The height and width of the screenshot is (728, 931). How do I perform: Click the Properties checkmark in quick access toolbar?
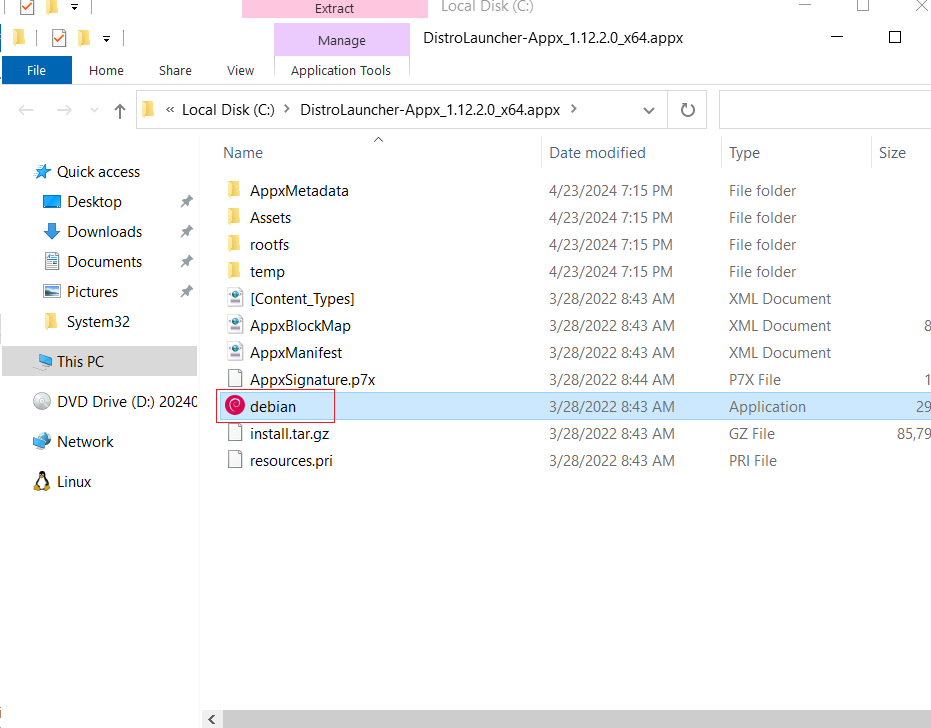click(x=59, y=39)
